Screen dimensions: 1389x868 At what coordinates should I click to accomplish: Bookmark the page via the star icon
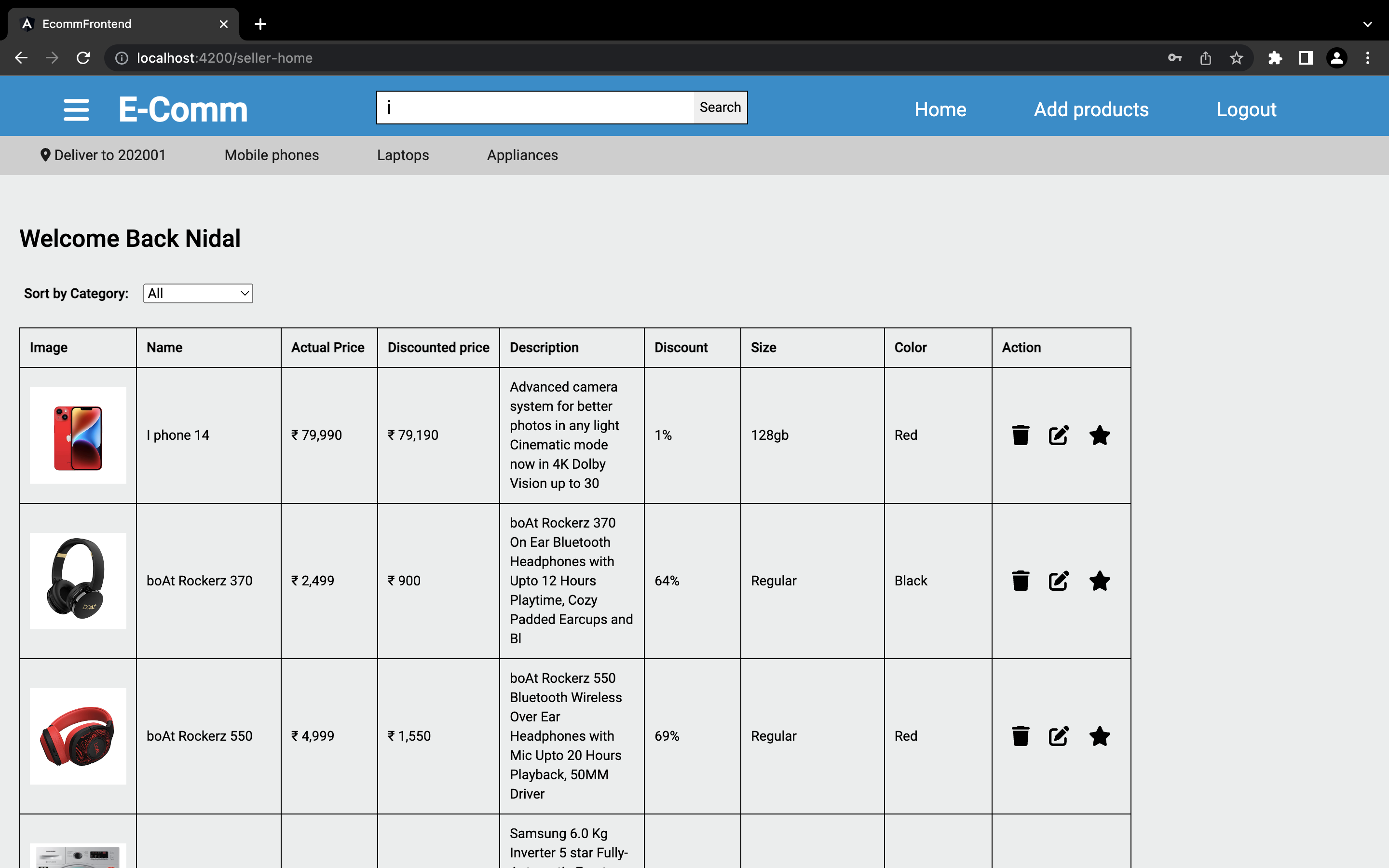1236,57
